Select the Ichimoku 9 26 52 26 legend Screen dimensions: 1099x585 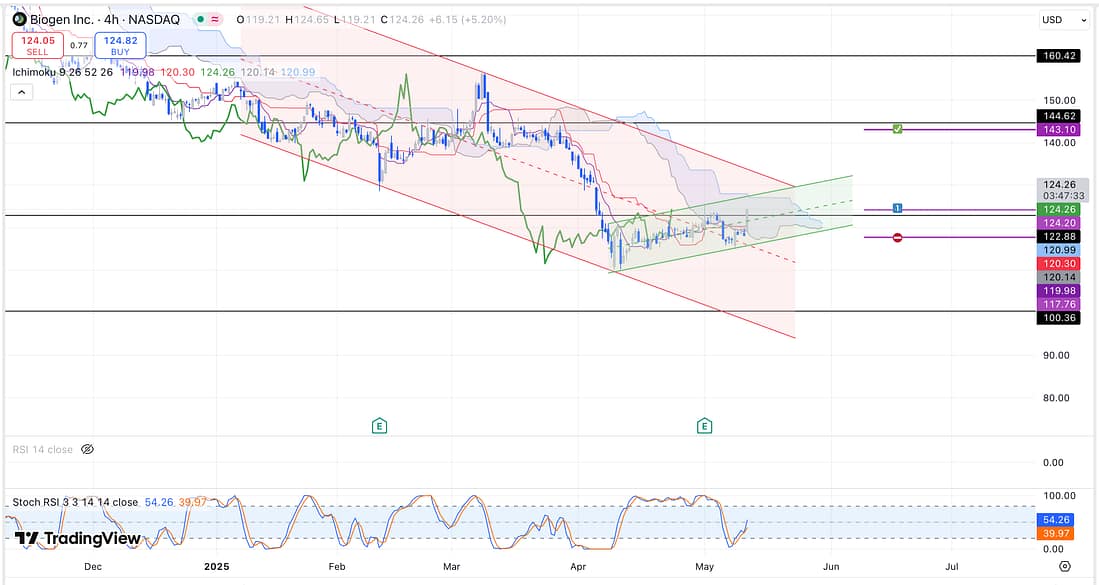point(63,72)
